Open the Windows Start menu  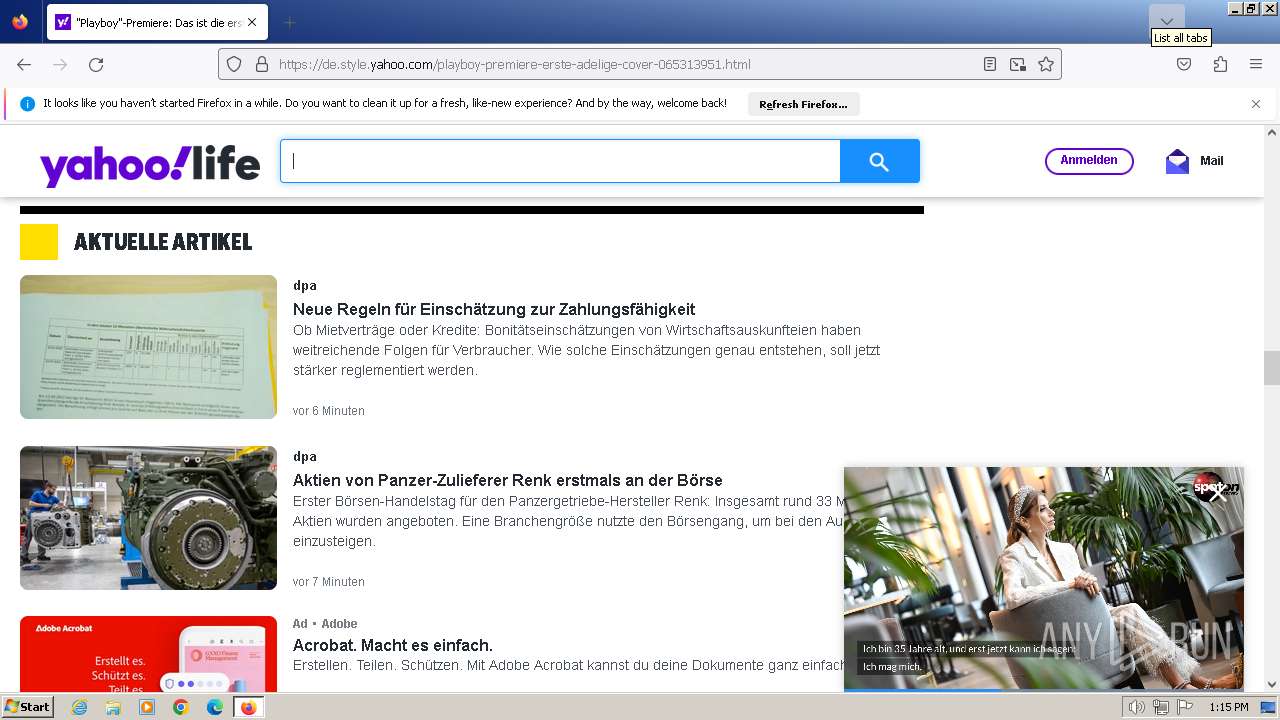pyautogui.click(x=27, y=707)
